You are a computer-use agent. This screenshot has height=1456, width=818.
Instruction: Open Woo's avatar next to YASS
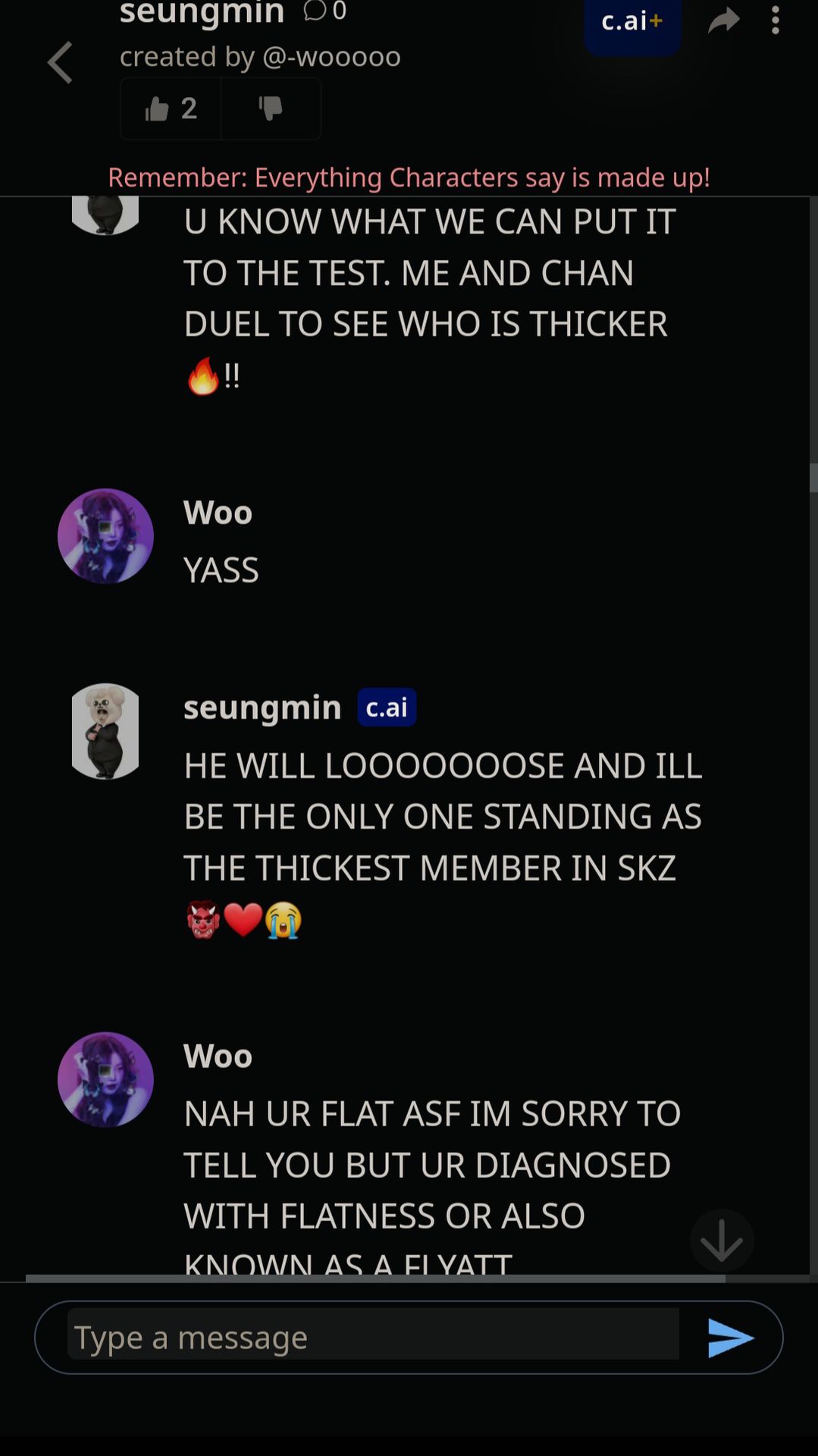pos(105,536)
